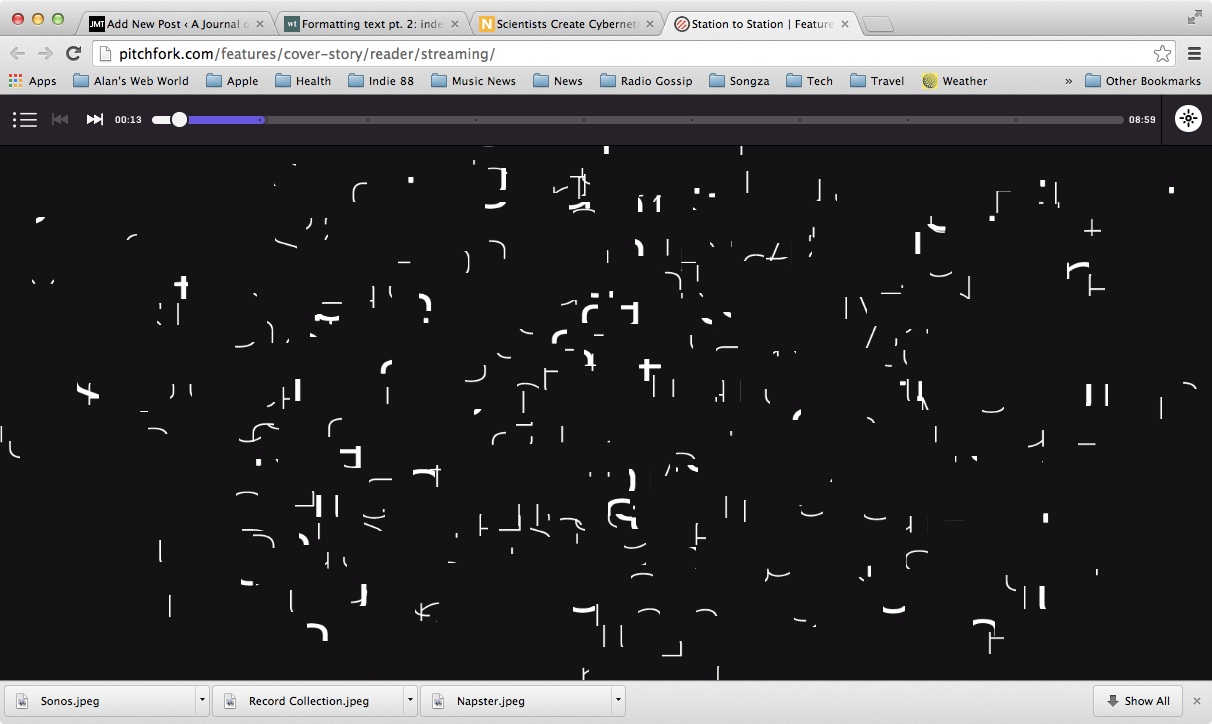Toggle the brightness mode icon
The height and width of the screenshot is (724, 1212).
[x=1187, y=119]
